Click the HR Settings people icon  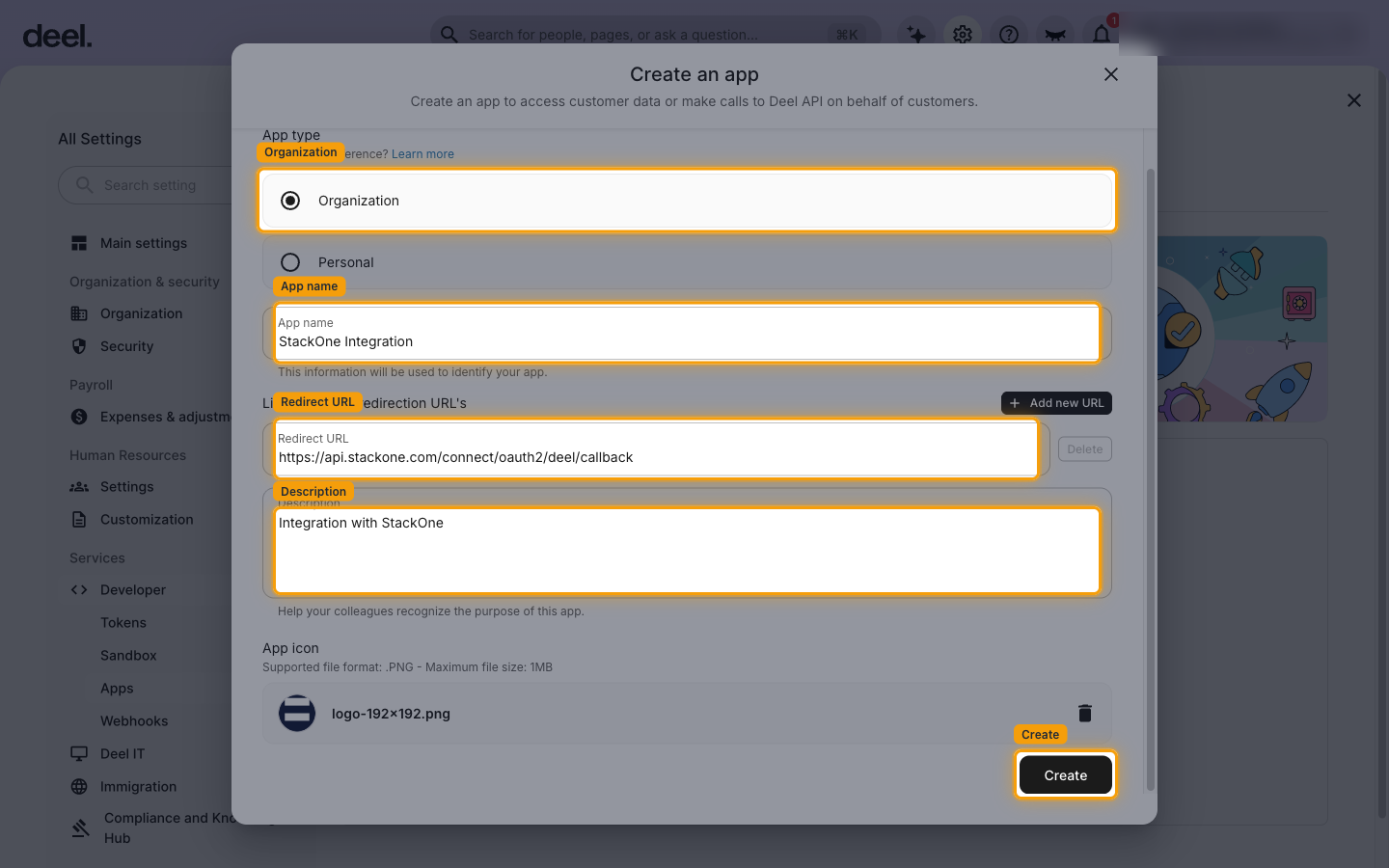click(79, 487)
